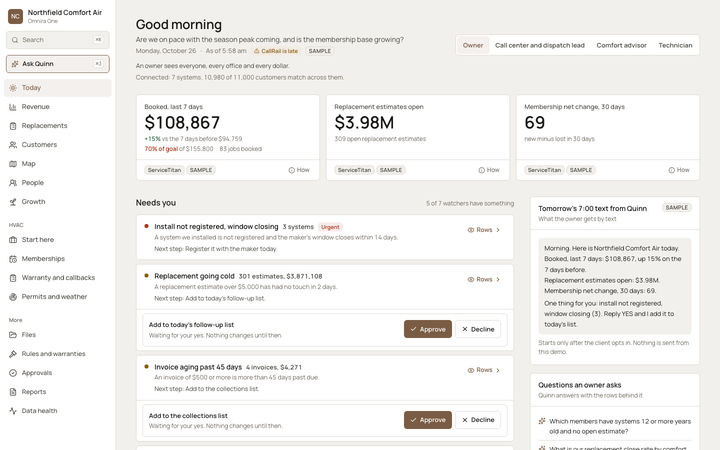The height and width of the screenshot is (450, 720).
Task: Switch to the Owner role tab
Action: click(x=473, y=45)
